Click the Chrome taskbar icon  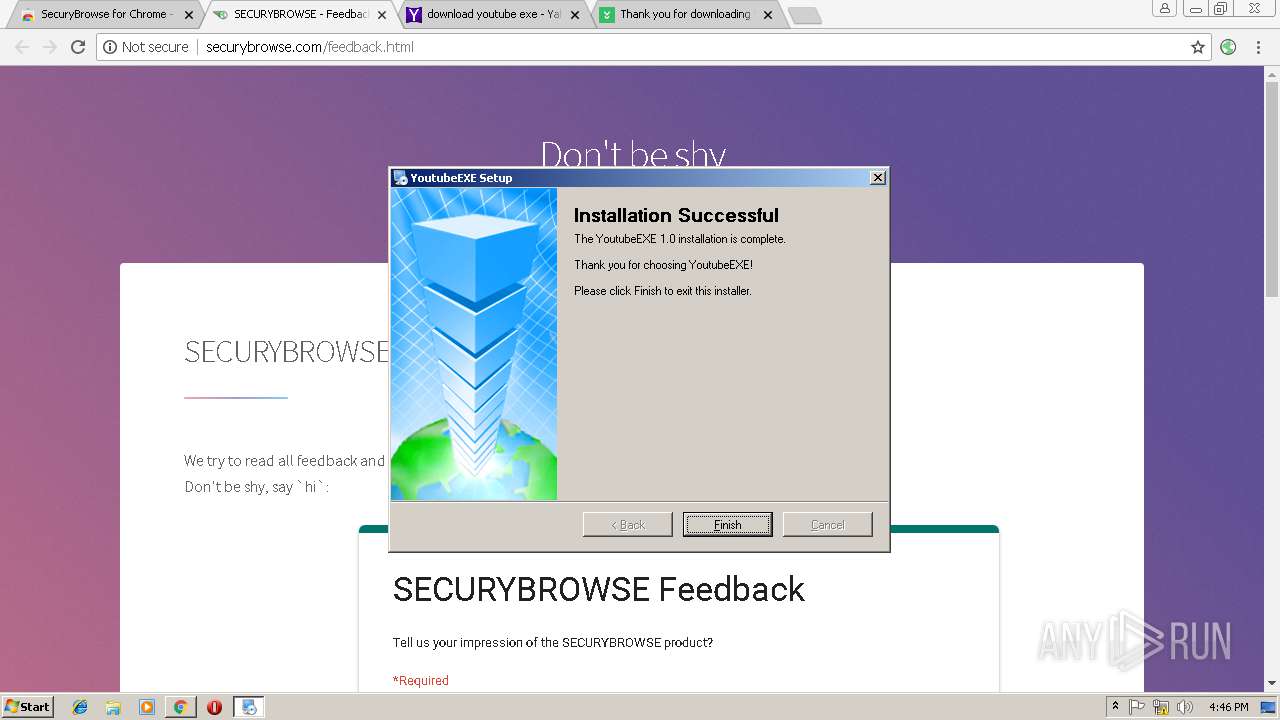[x=180, y=707]
